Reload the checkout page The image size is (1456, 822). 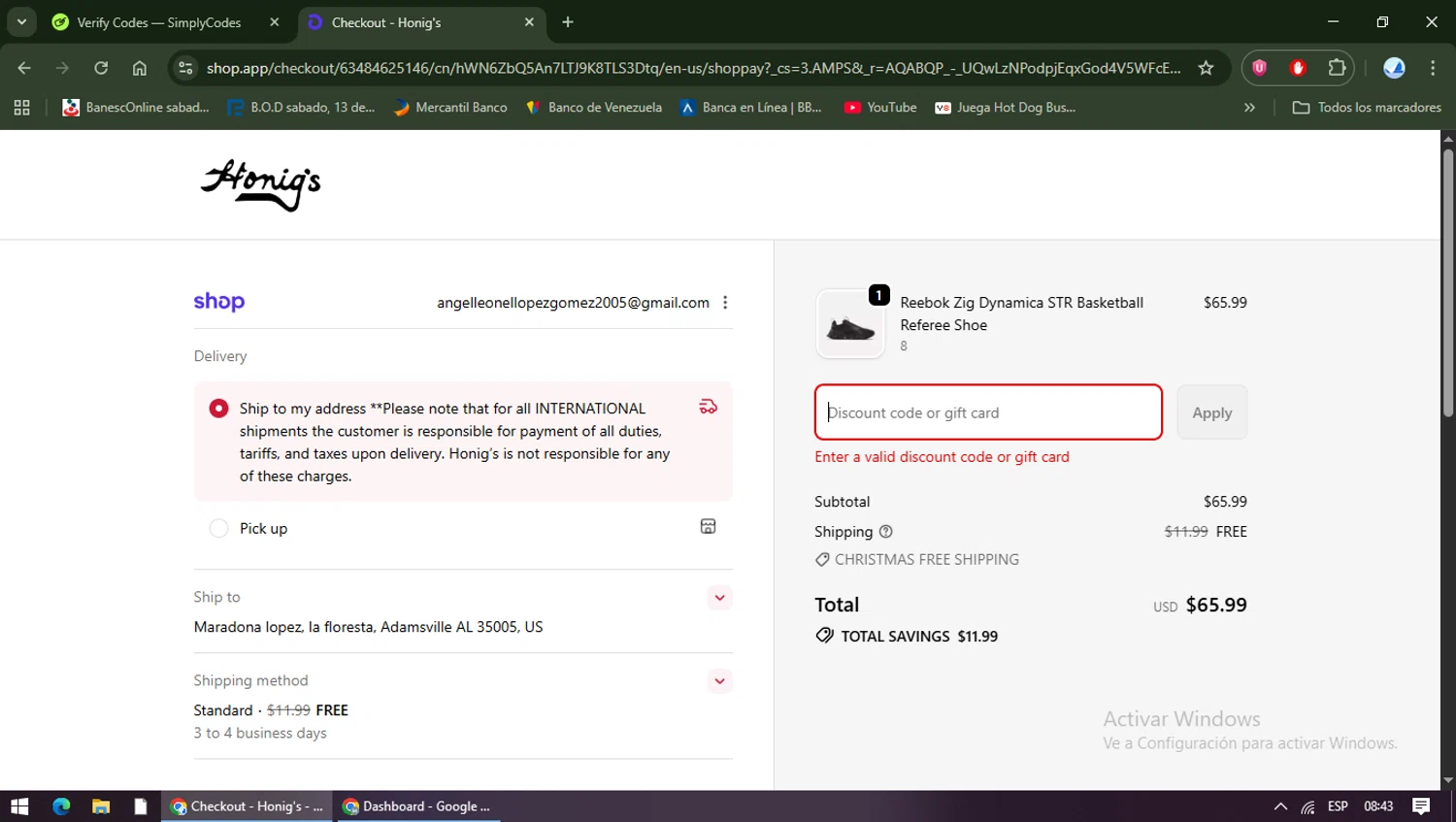point(101,68)
